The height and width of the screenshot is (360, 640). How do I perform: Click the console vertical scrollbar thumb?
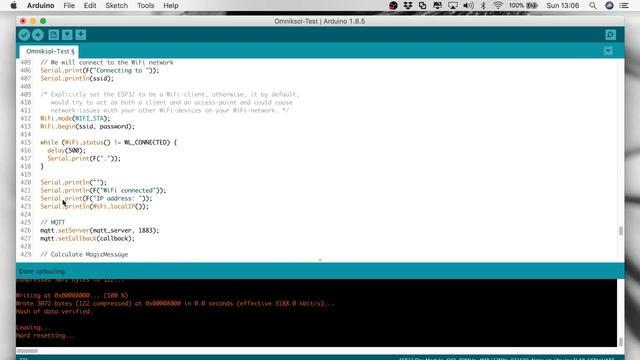(621, 341)
